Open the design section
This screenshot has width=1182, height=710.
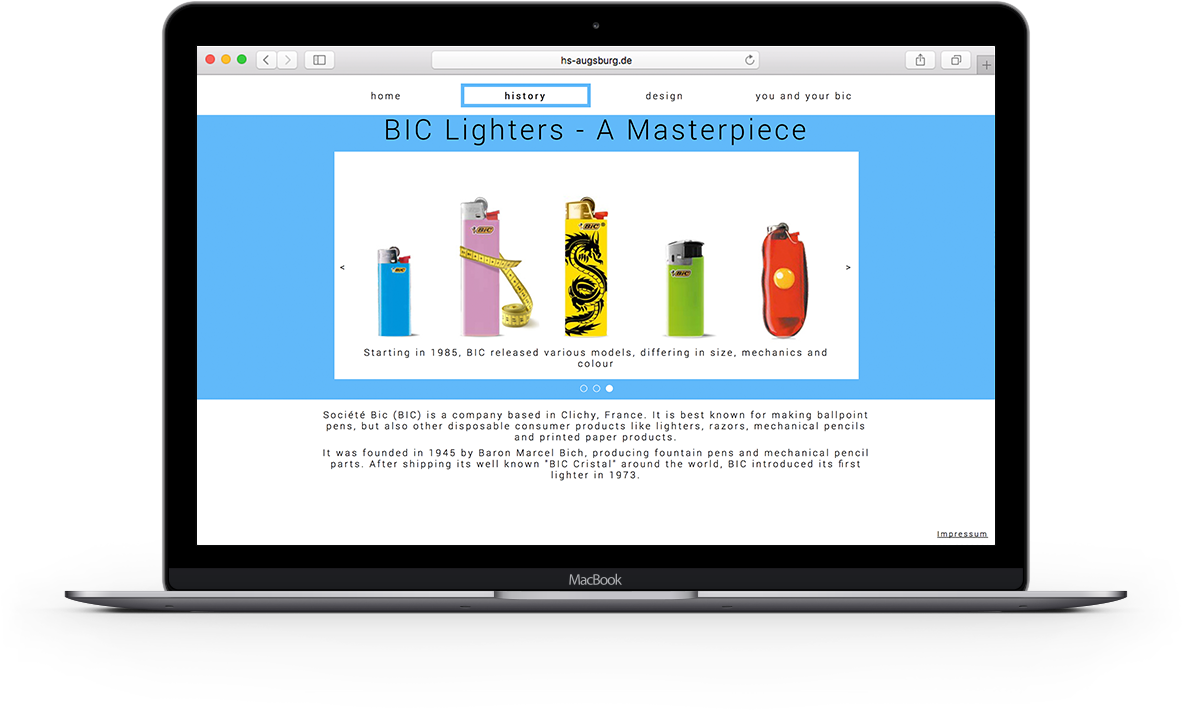664,95
